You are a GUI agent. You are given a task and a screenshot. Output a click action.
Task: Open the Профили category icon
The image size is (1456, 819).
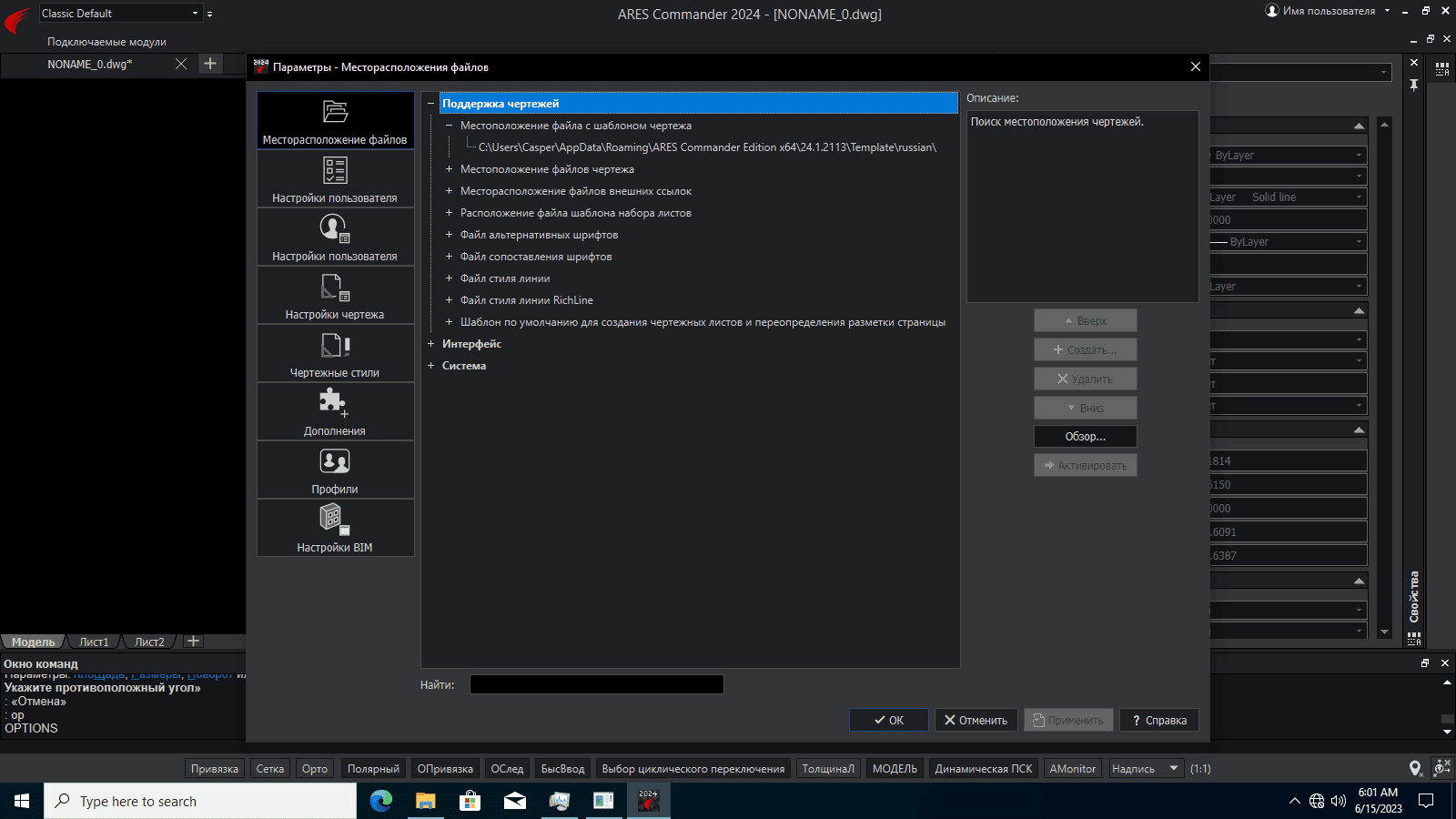pos(335,470)
